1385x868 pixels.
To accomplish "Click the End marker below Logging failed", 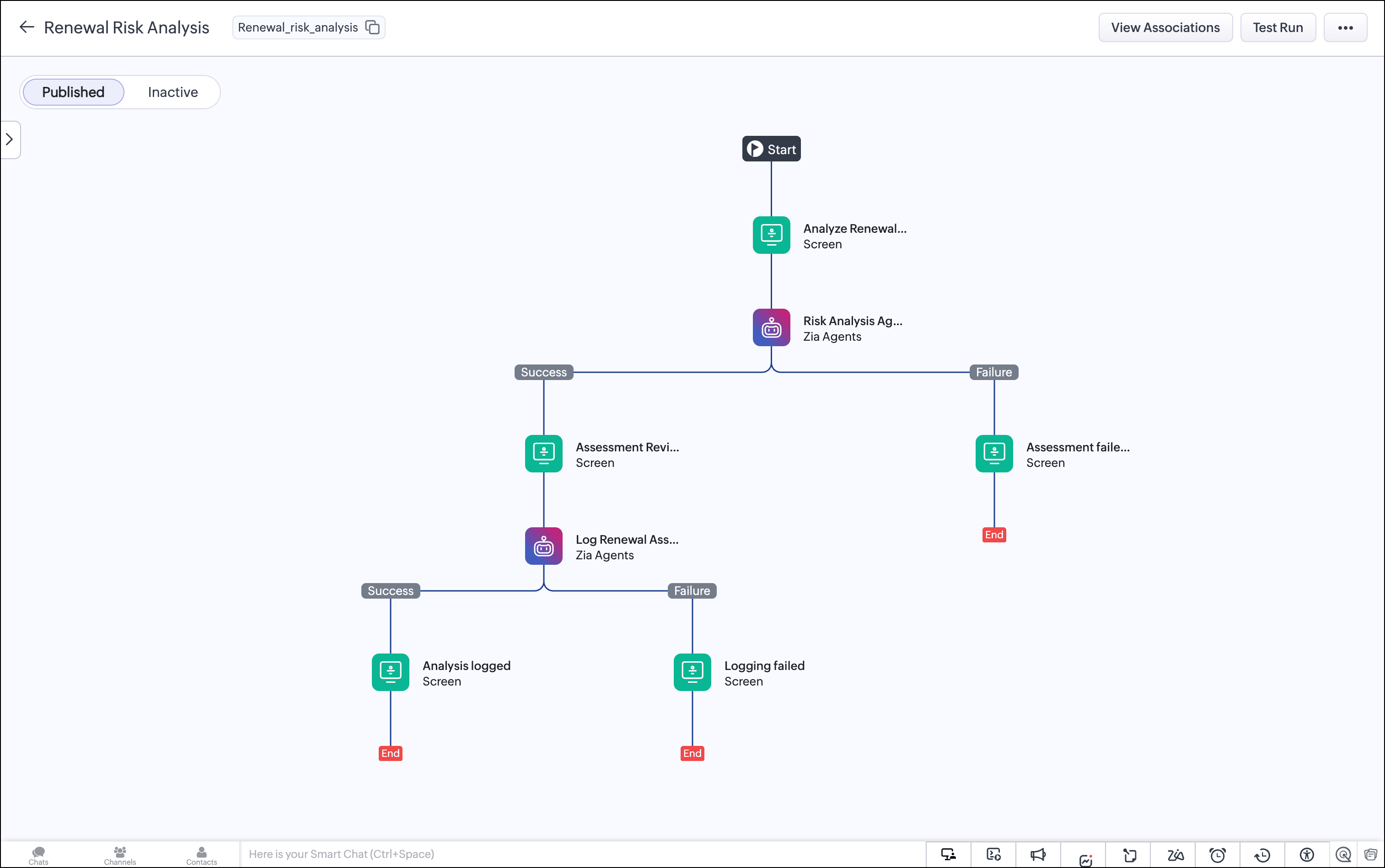I will point(692,753).
